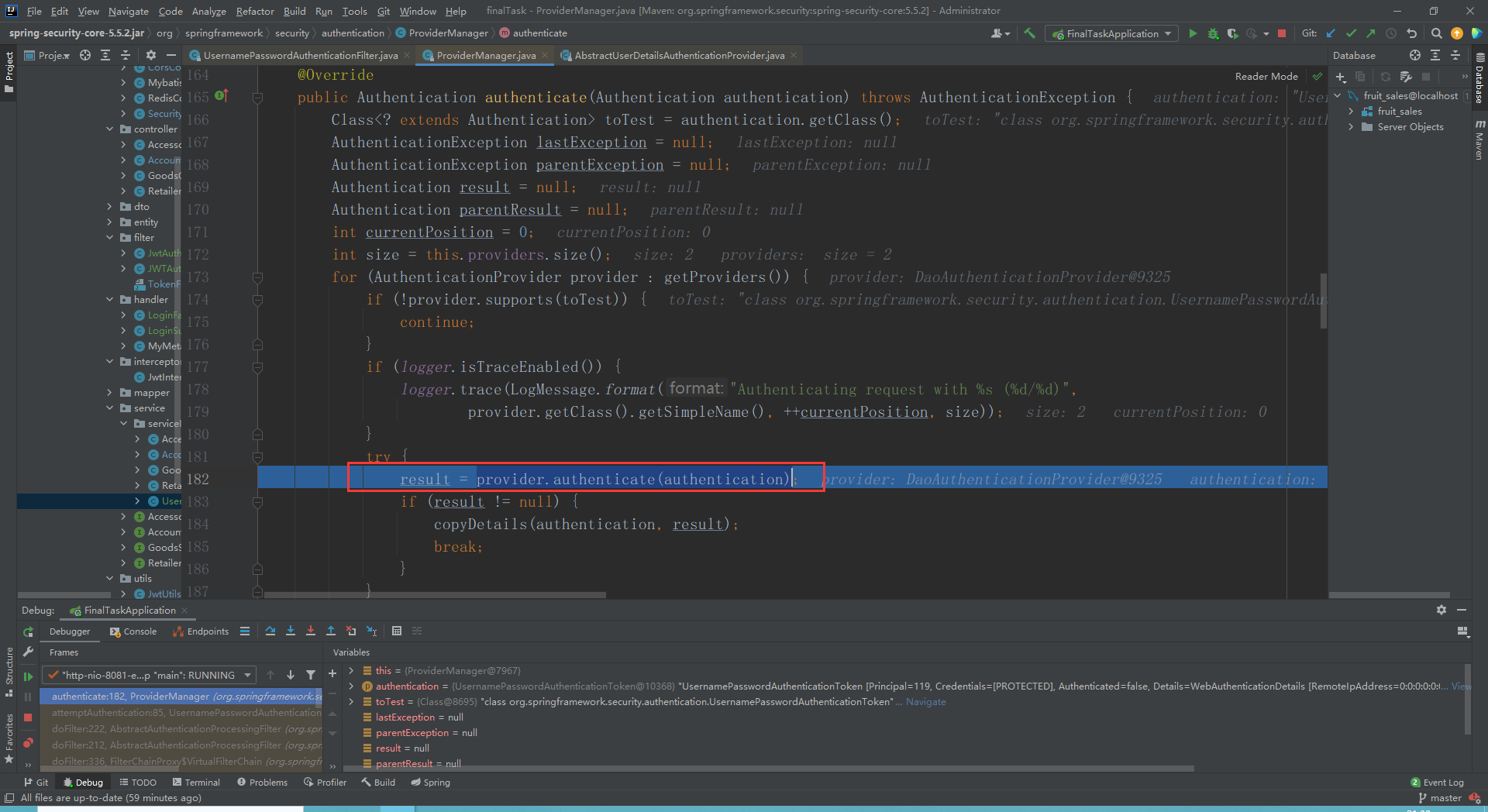Resume program in debug side toolbar
The height and width of the screenshot is (812, 1488).
[28, 676]
